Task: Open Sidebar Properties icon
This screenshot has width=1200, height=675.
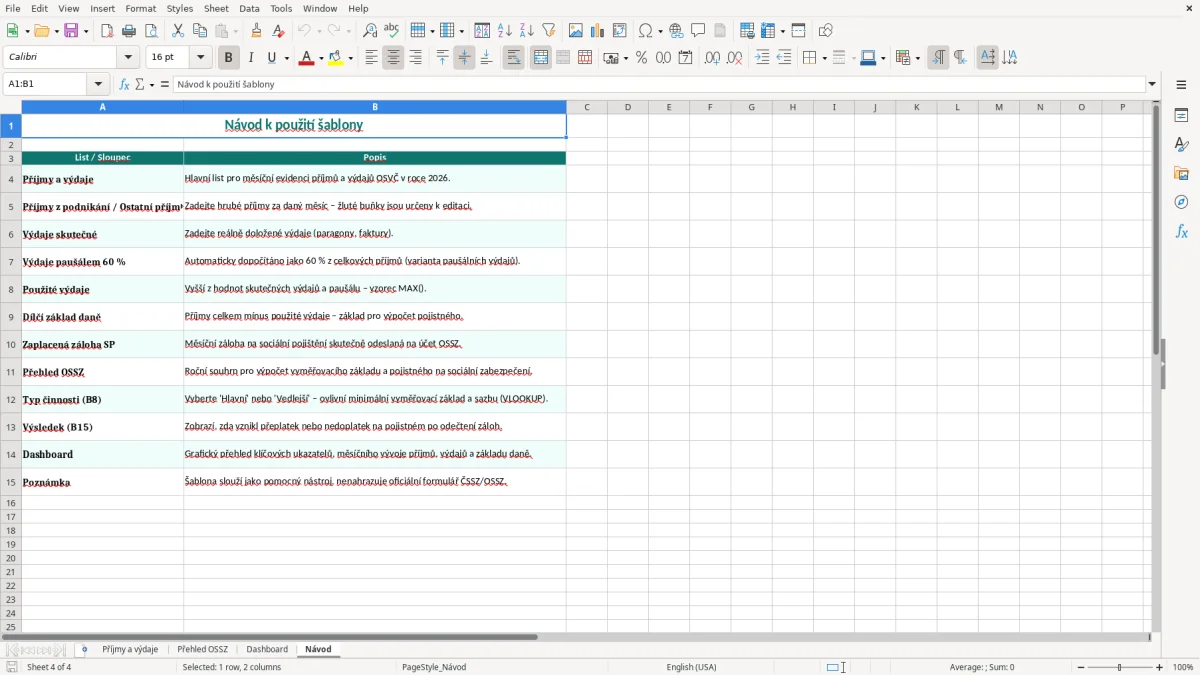Action: click(x=1181, y=115)
